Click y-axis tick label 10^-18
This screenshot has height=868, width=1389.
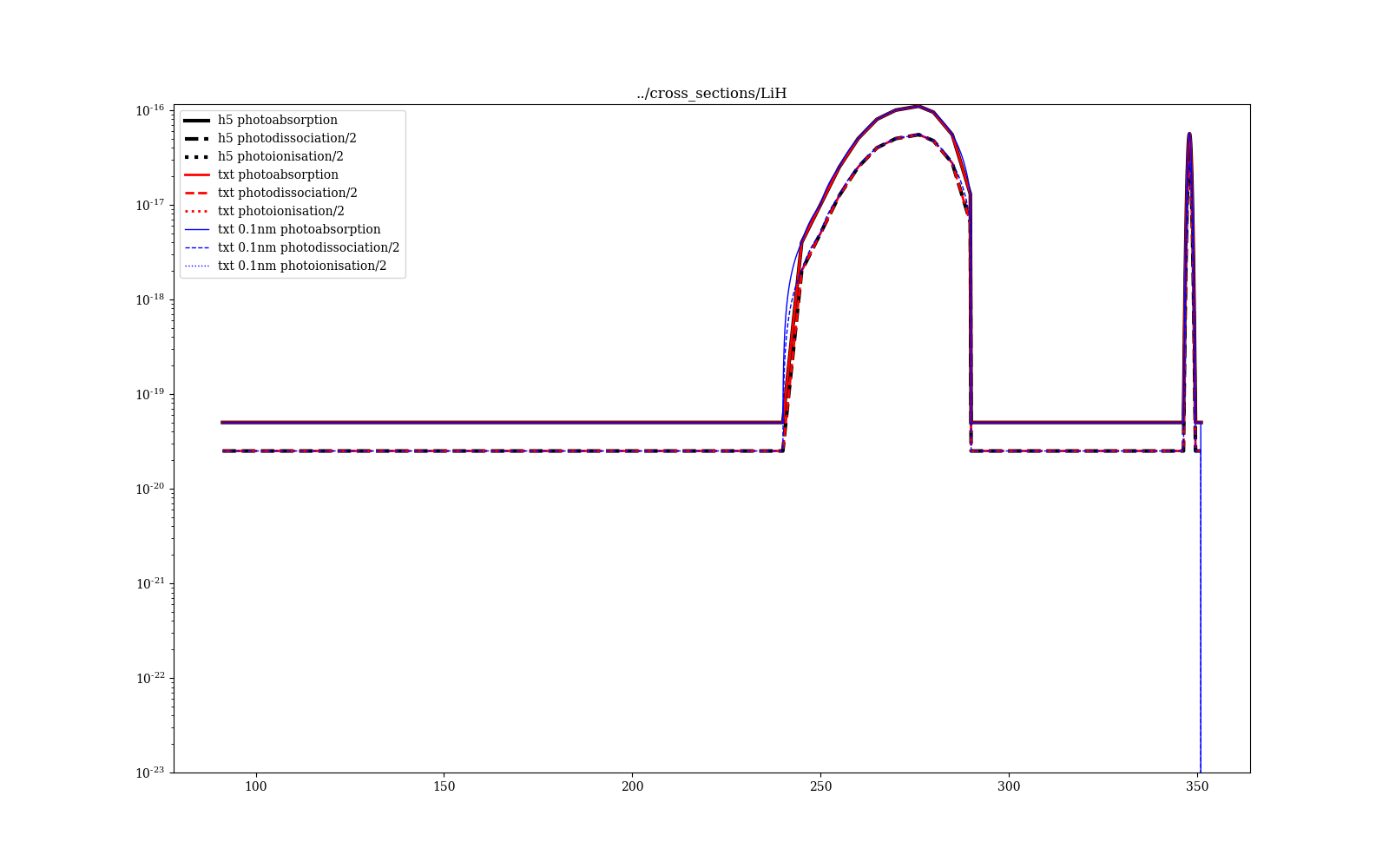(150, 299)
